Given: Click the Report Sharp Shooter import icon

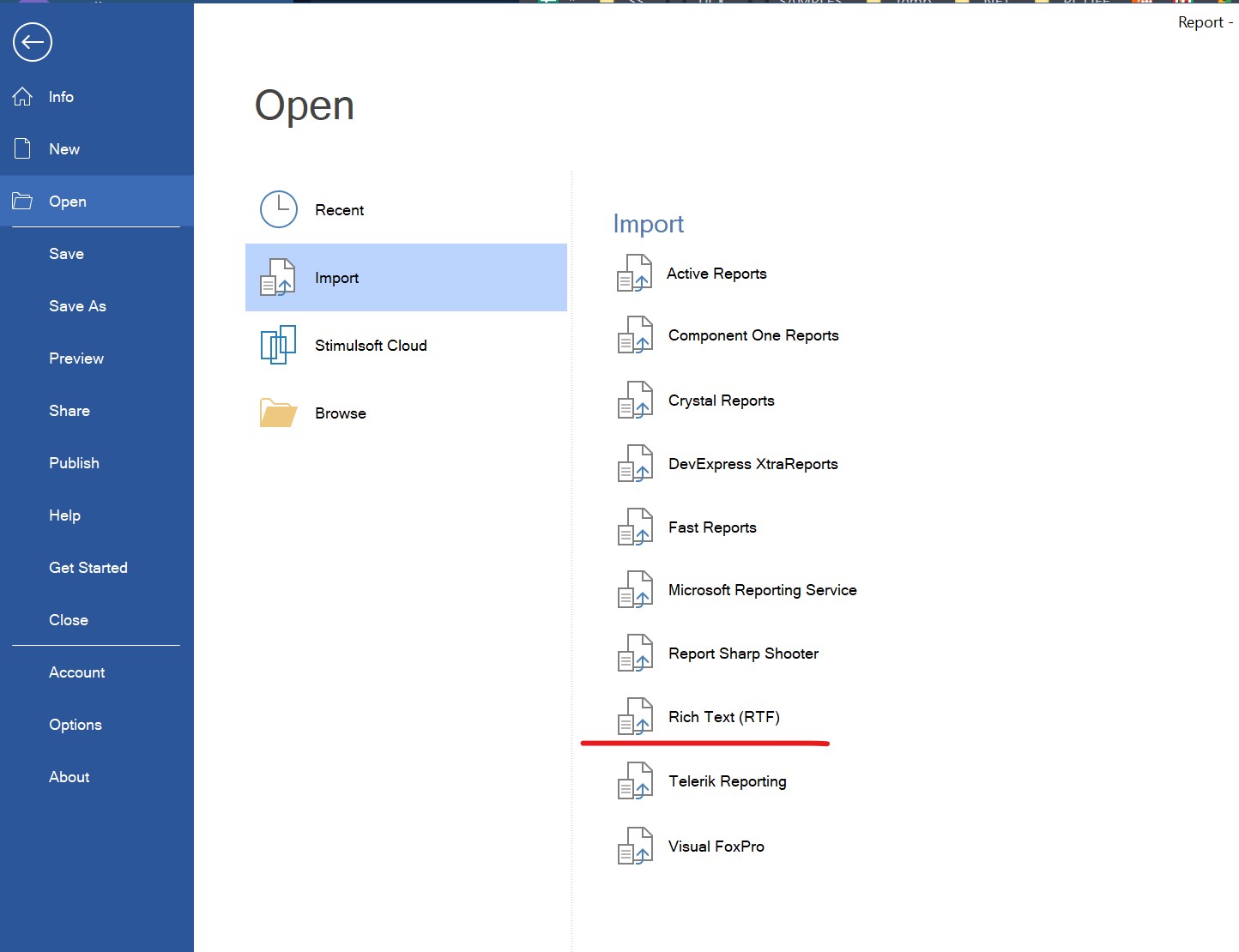Looking at the screenshot, I should pos(635,653).
